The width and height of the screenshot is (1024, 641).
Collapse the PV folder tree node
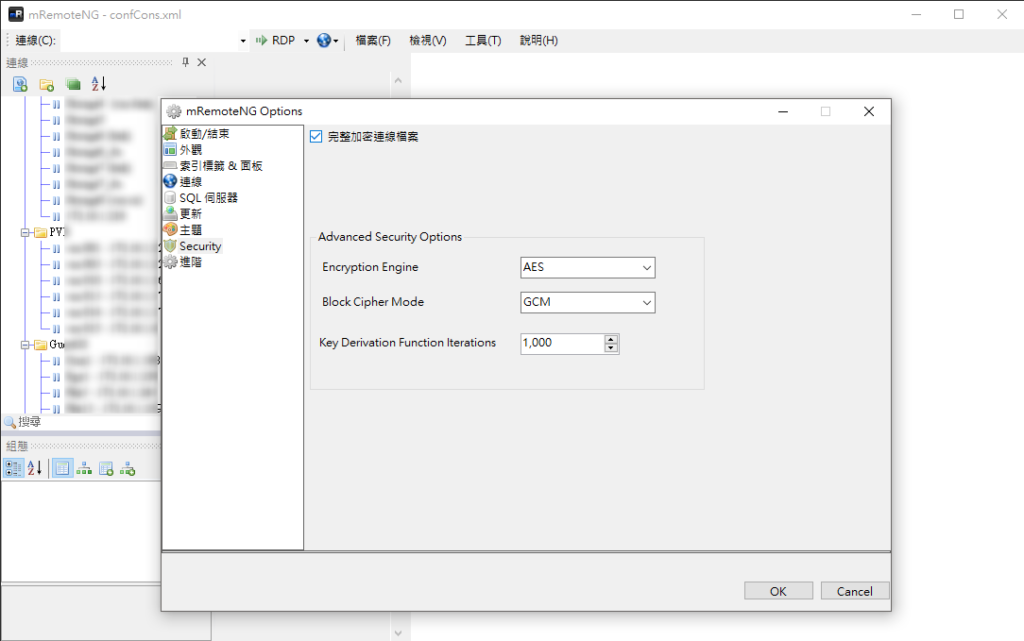point(25,232)
